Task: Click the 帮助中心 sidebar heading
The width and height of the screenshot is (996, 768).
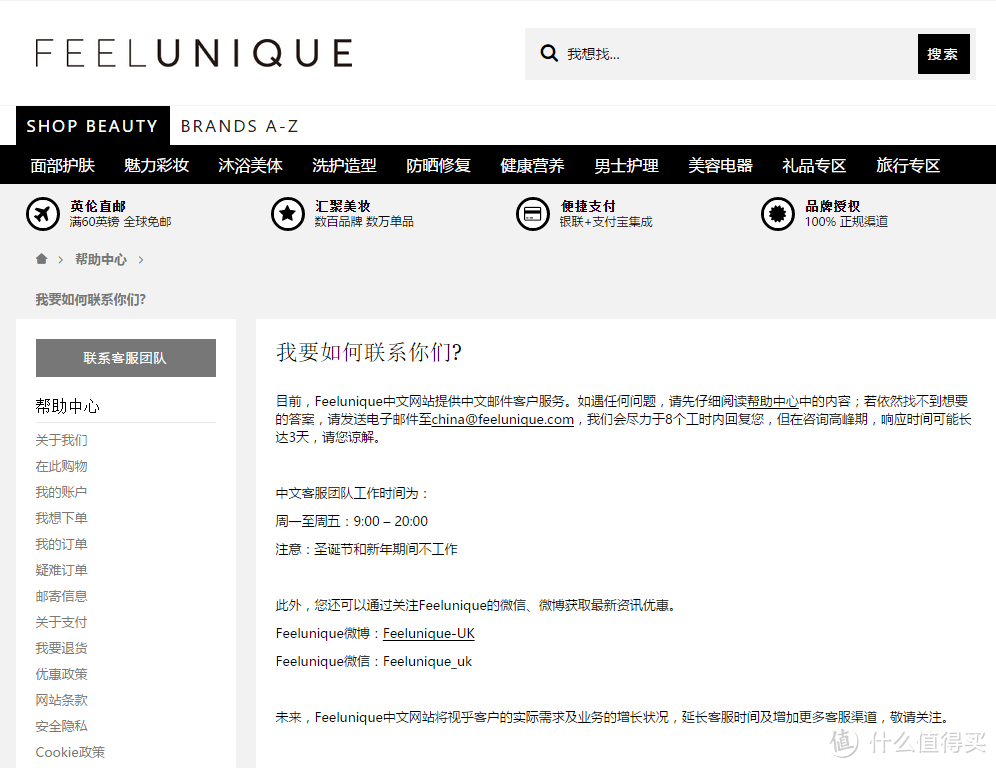Action: 67,406
